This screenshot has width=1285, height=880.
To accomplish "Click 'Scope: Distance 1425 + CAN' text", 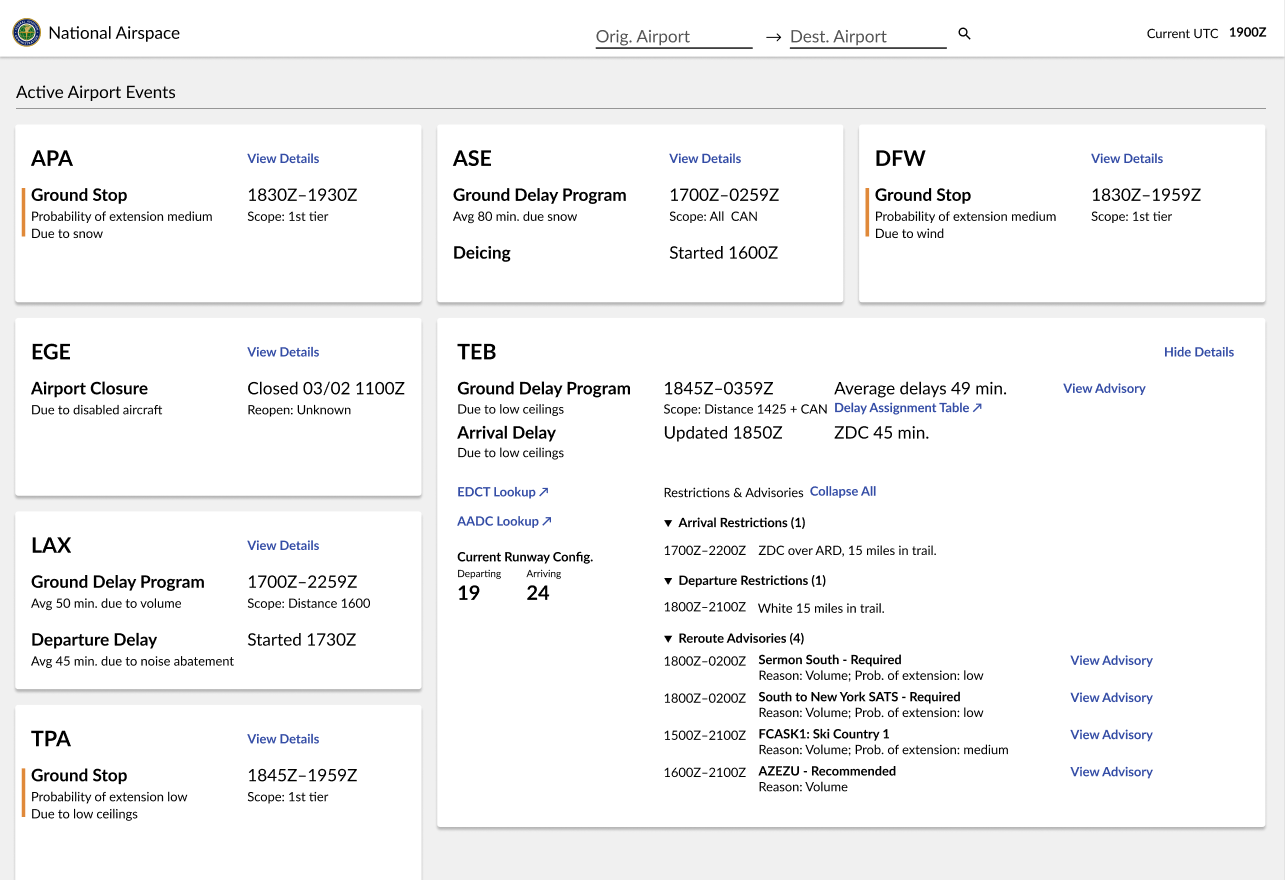I will point(745,409).
